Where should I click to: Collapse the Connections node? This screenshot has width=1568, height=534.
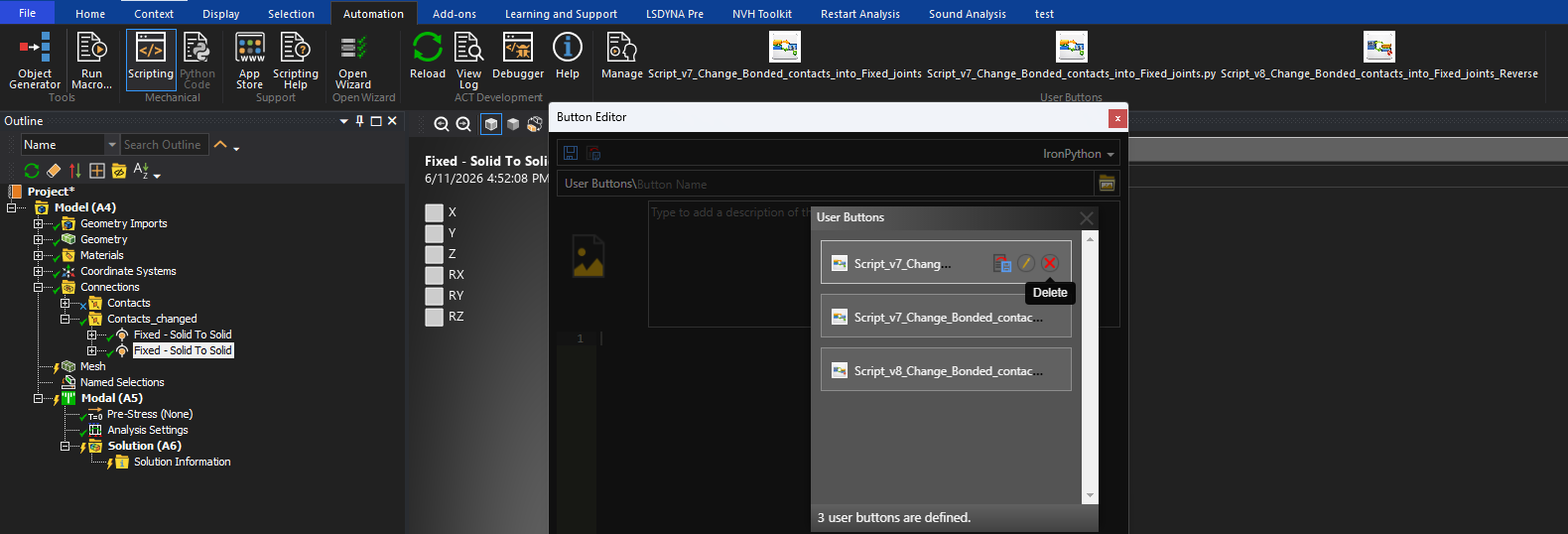click(38, 287)
